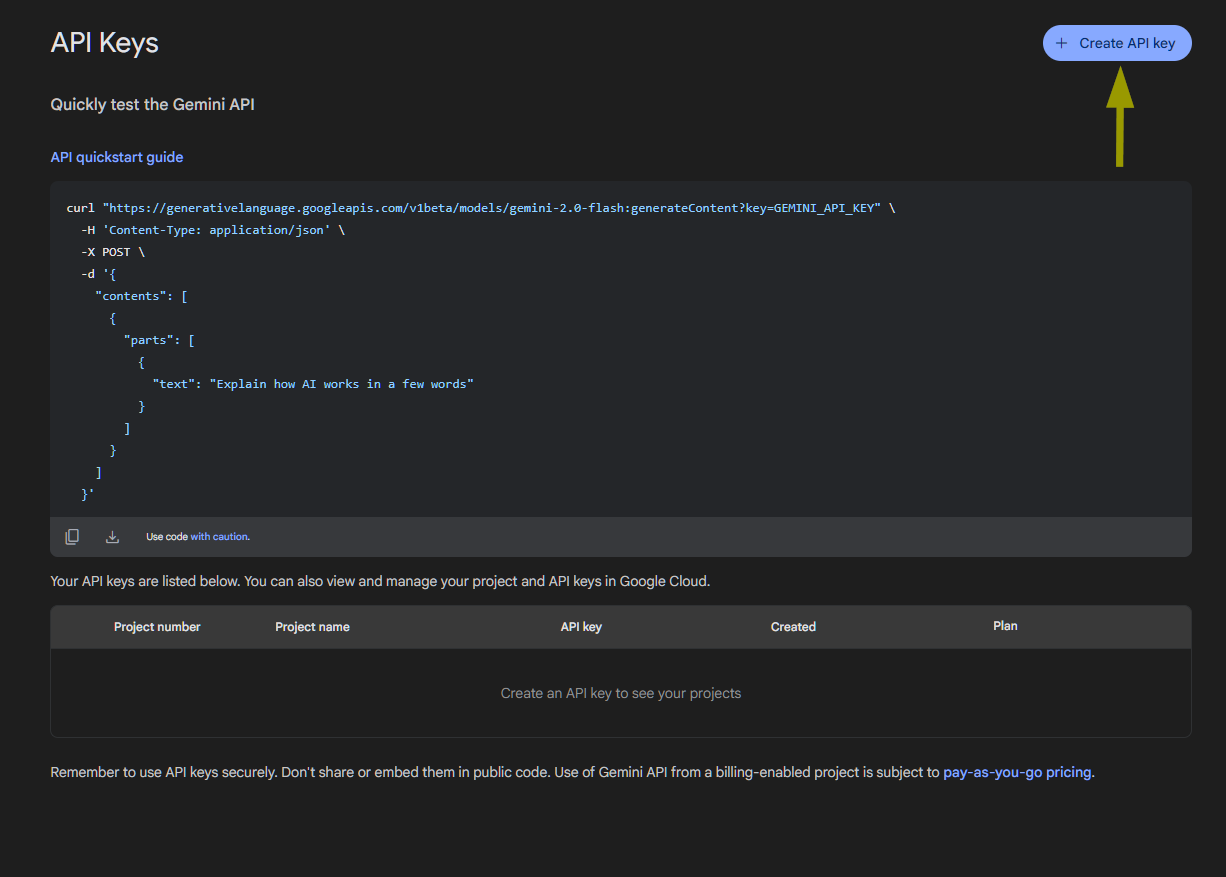This screenshot has width=1226, height=877.
Task: Click the '-X POST' code line
Action: click(x=113, y=252)
